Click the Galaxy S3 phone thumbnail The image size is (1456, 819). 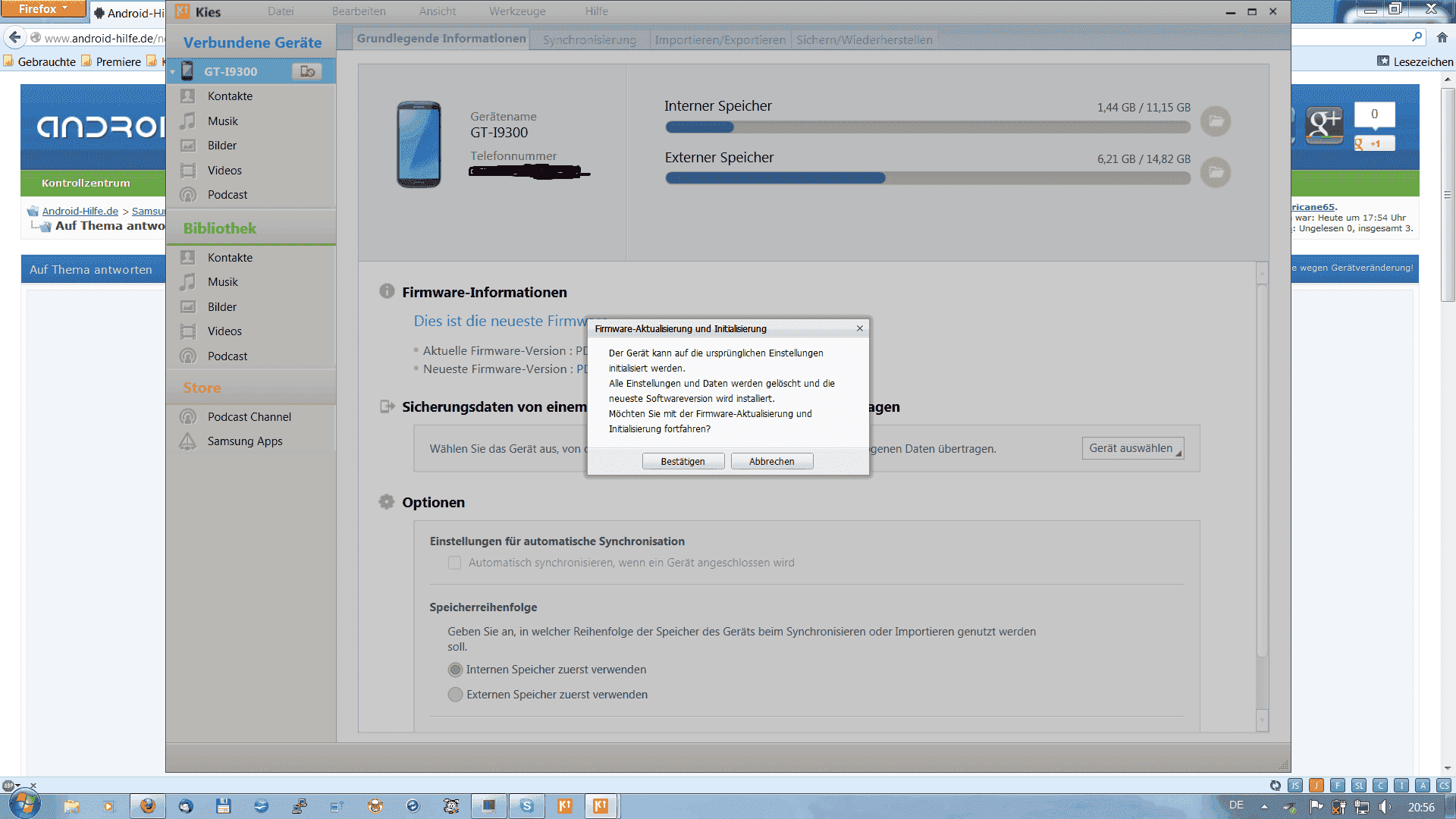419,144
